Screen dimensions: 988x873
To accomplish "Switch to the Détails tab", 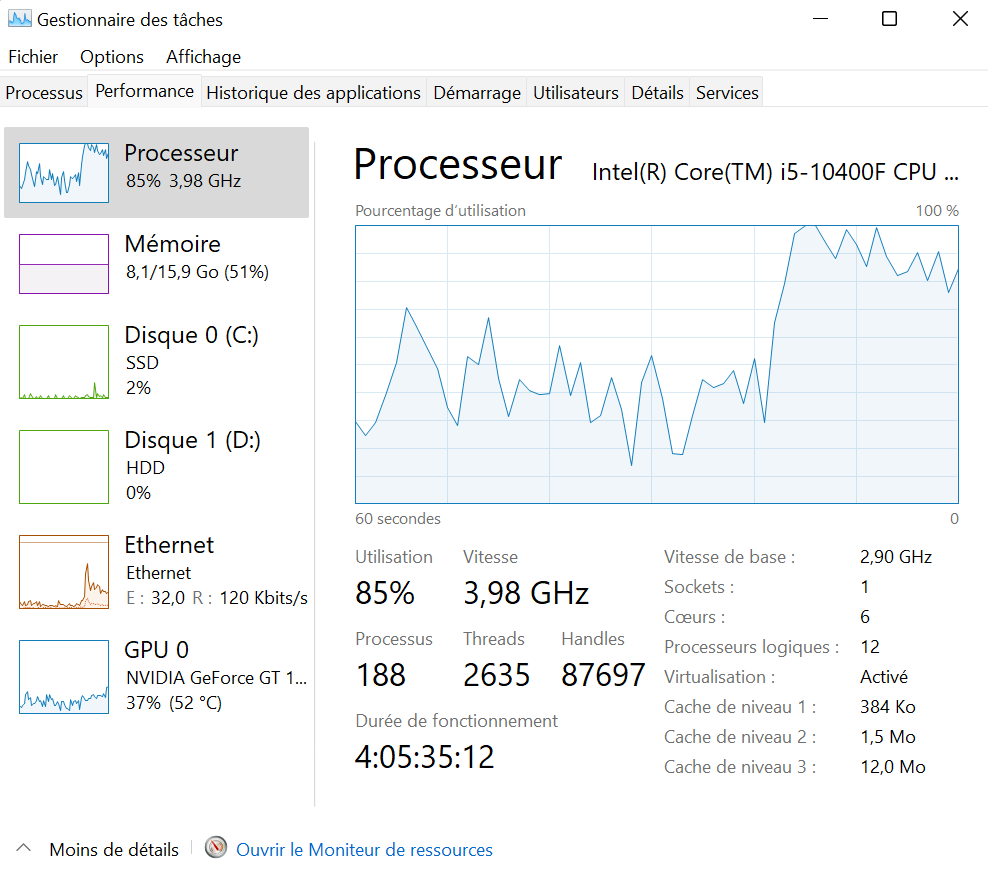I will click(657, 93).
